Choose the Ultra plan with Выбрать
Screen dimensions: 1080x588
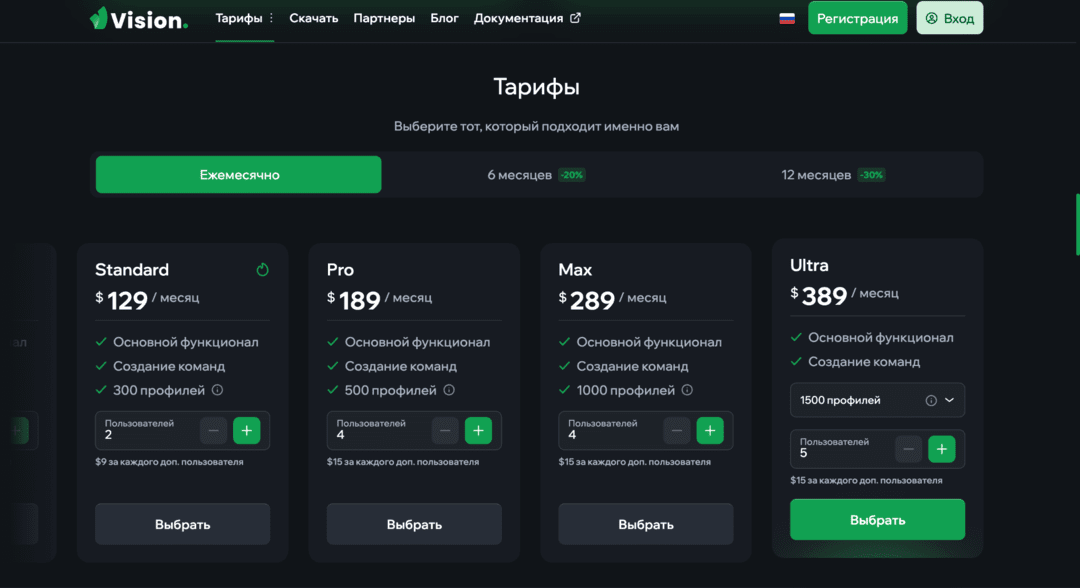click(x=878, y=520)
